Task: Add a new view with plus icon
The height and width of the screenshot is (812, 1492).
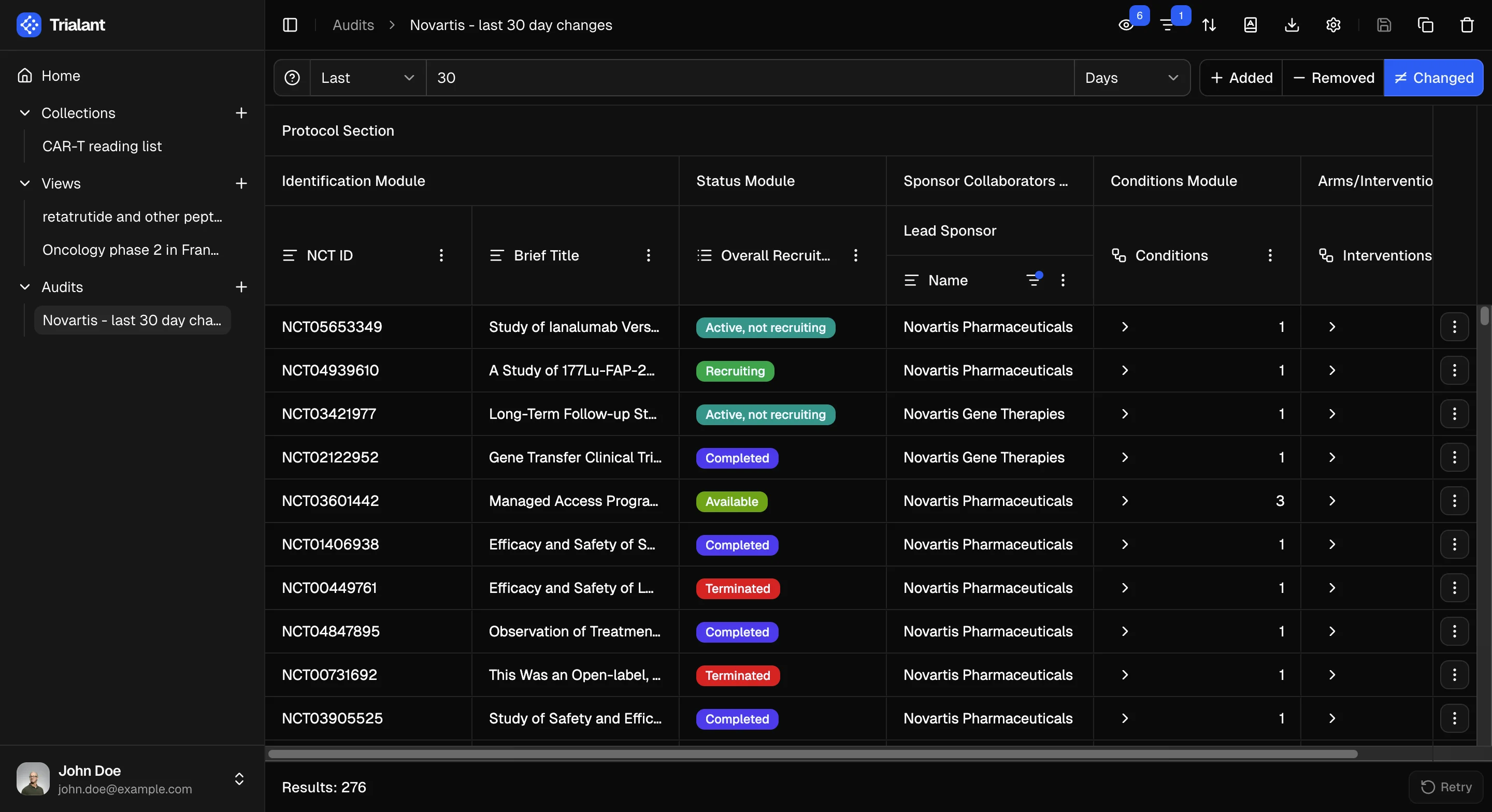Action: pyautogui.click(x=241, y=184)
